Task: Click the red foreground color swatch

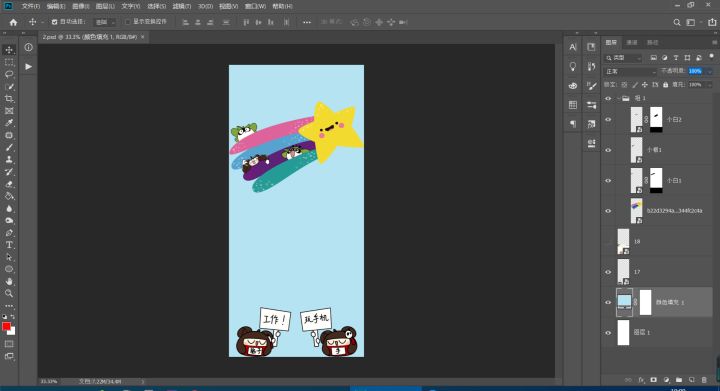Action: (6, 326)
